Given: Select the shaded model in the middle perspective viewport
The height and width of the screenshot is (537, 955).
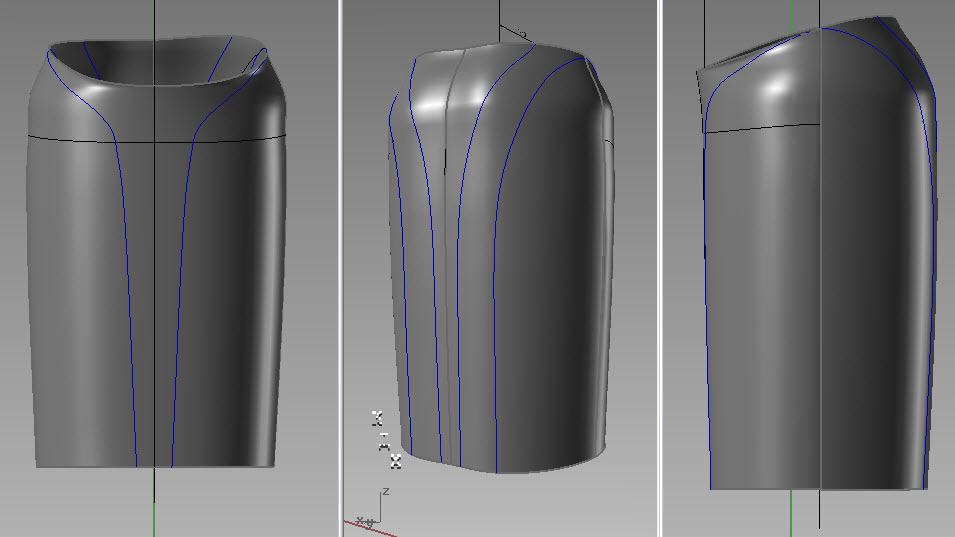Looking at the screenshot, I should 501,257.
